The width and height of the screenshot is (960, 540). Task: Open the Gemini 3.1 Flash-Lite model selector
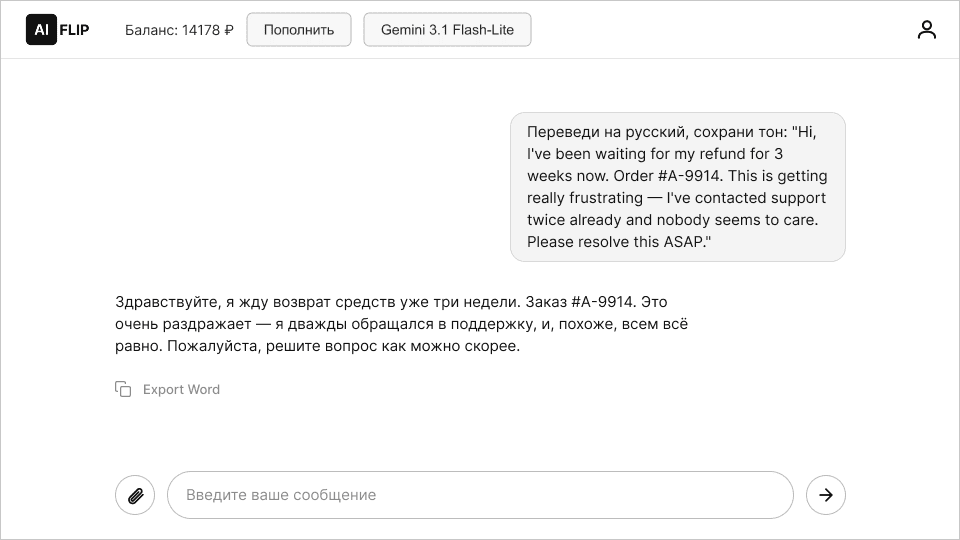coord(447,30)
